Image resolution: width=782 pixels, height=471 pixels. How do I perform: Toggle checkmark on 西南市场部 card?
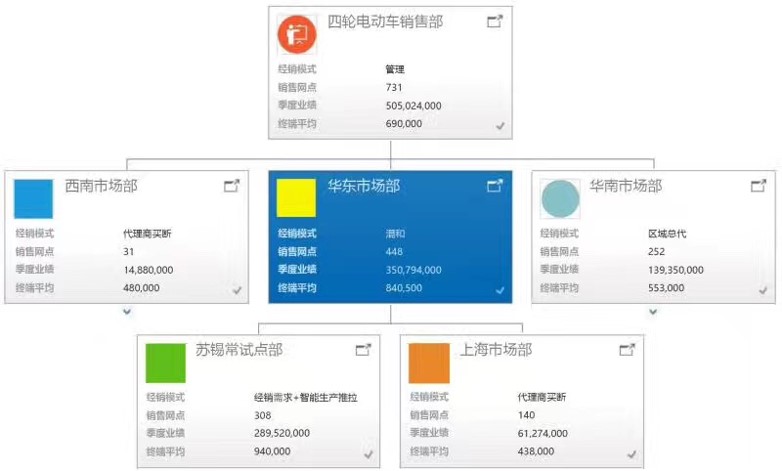(237, 289)
